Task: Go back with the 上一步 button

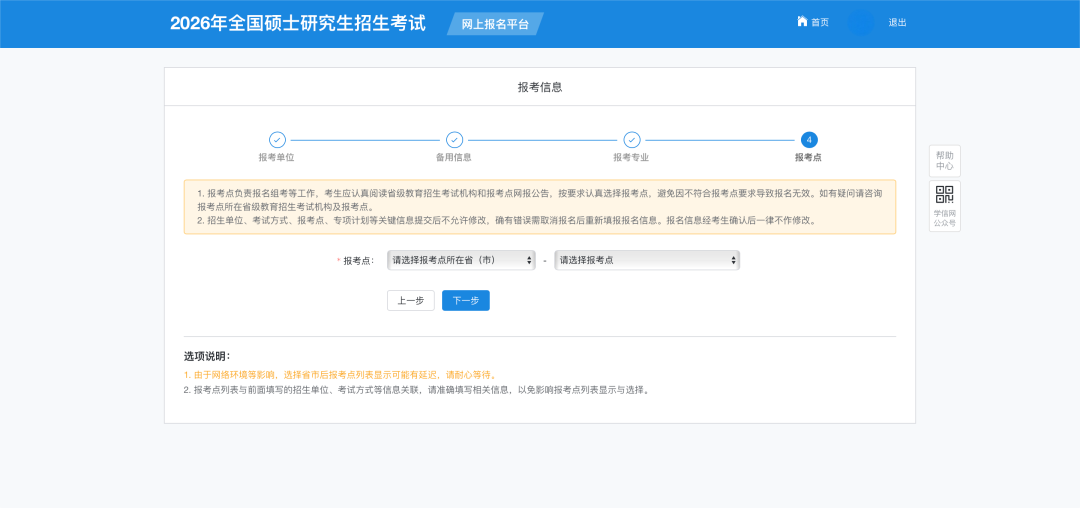Action: (410, 301)
